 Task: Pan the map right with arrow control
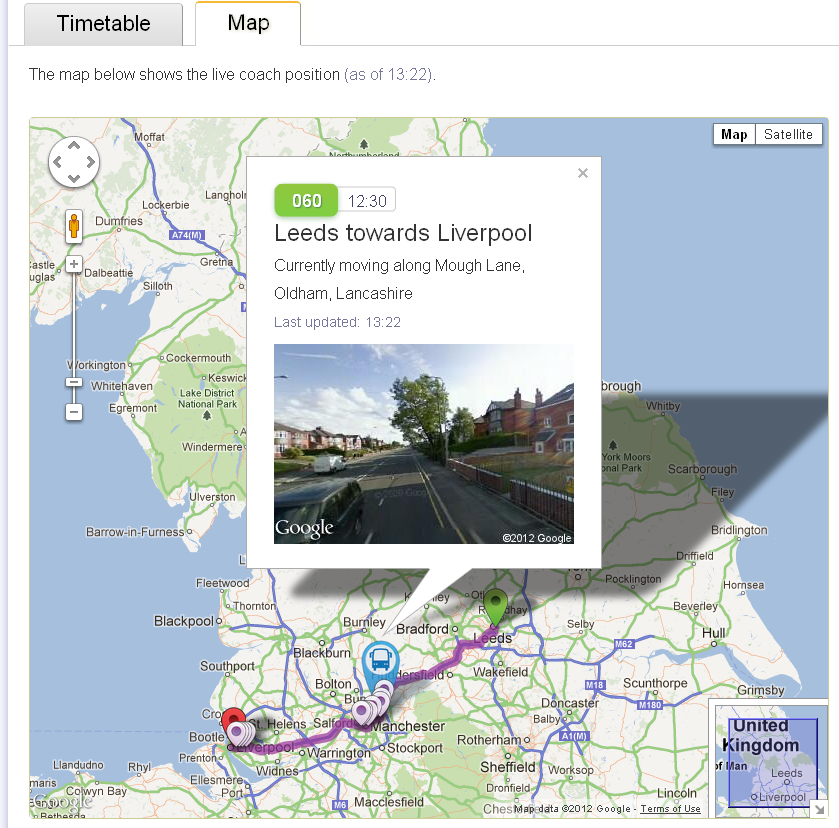pos(90,162)
